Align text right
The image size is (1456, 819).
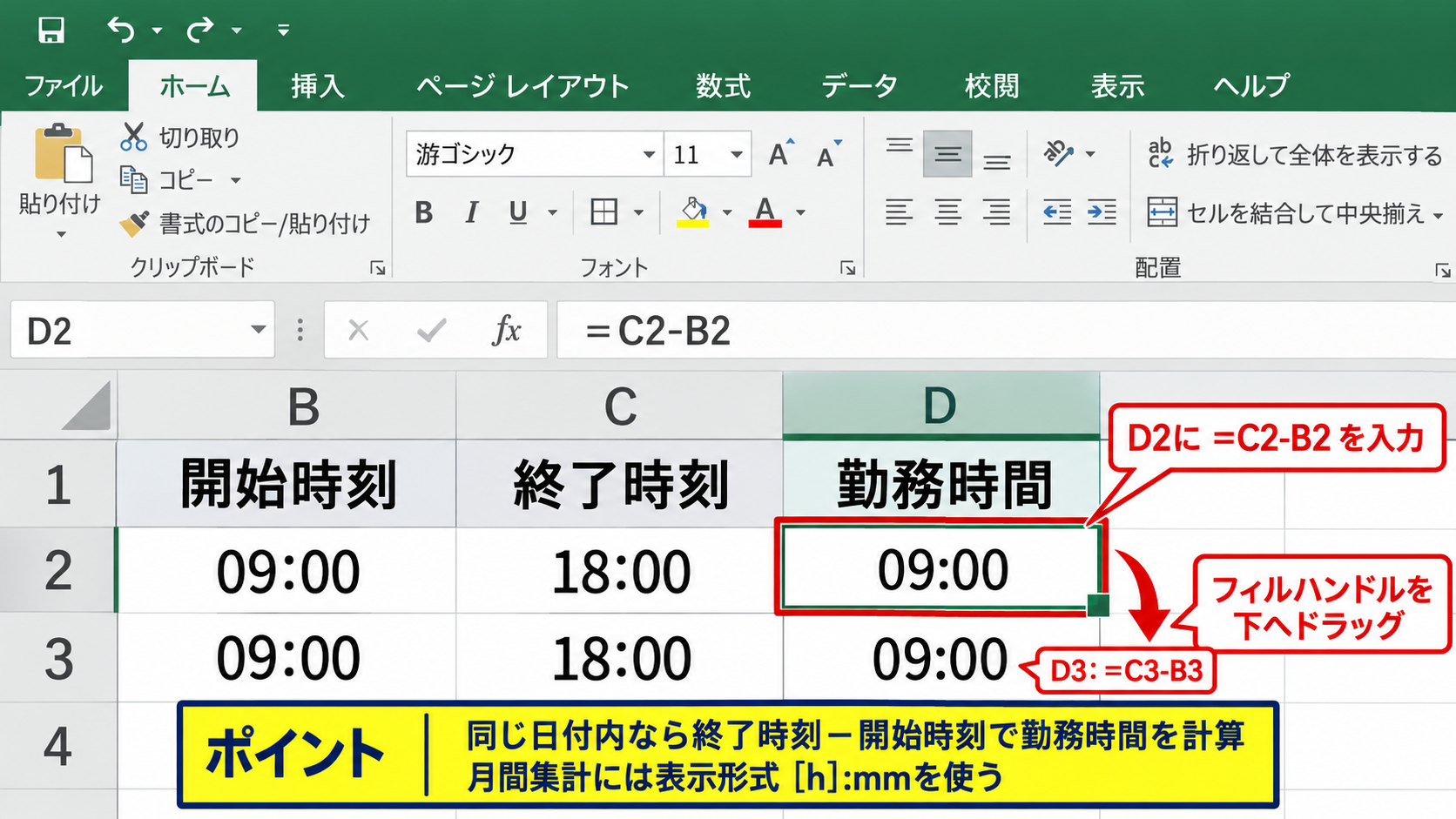pos(996,211)
